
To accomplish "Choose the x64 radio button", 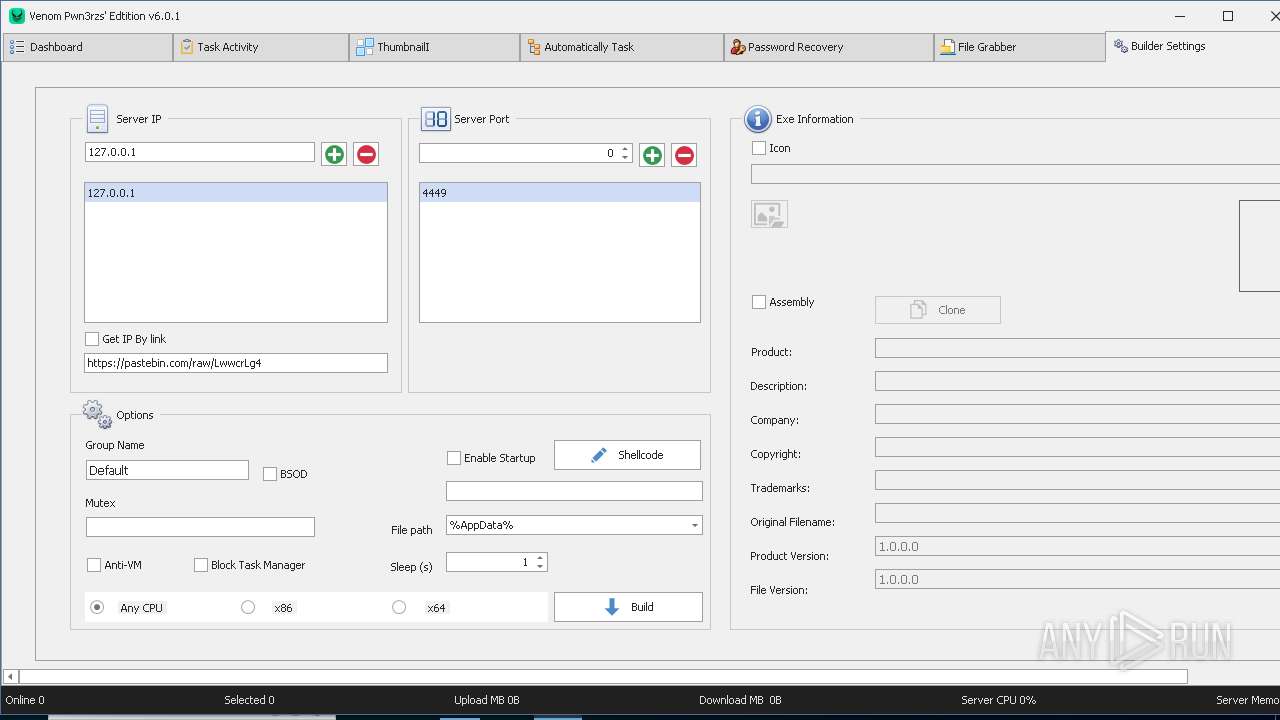I will [x=399, y=607].
